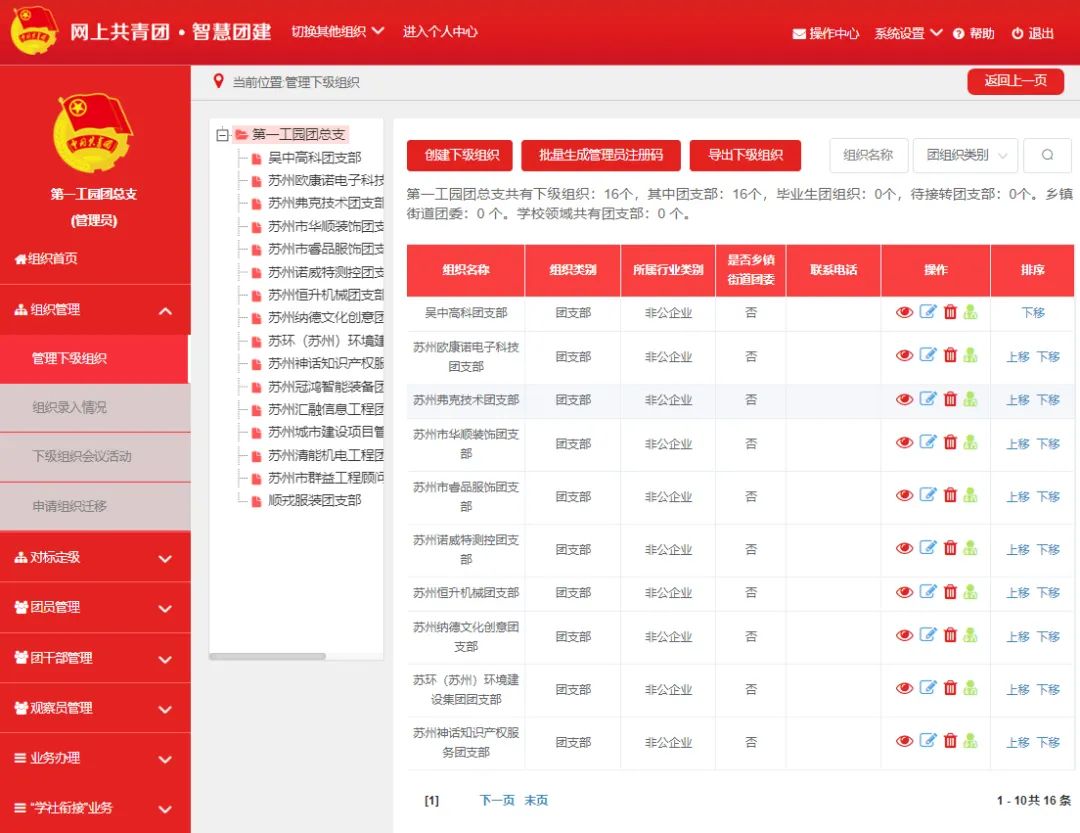Click the tree panel horizontal scrollbar
The height and width of the screenshot is (833, 1080).
[x=267, y=656]
